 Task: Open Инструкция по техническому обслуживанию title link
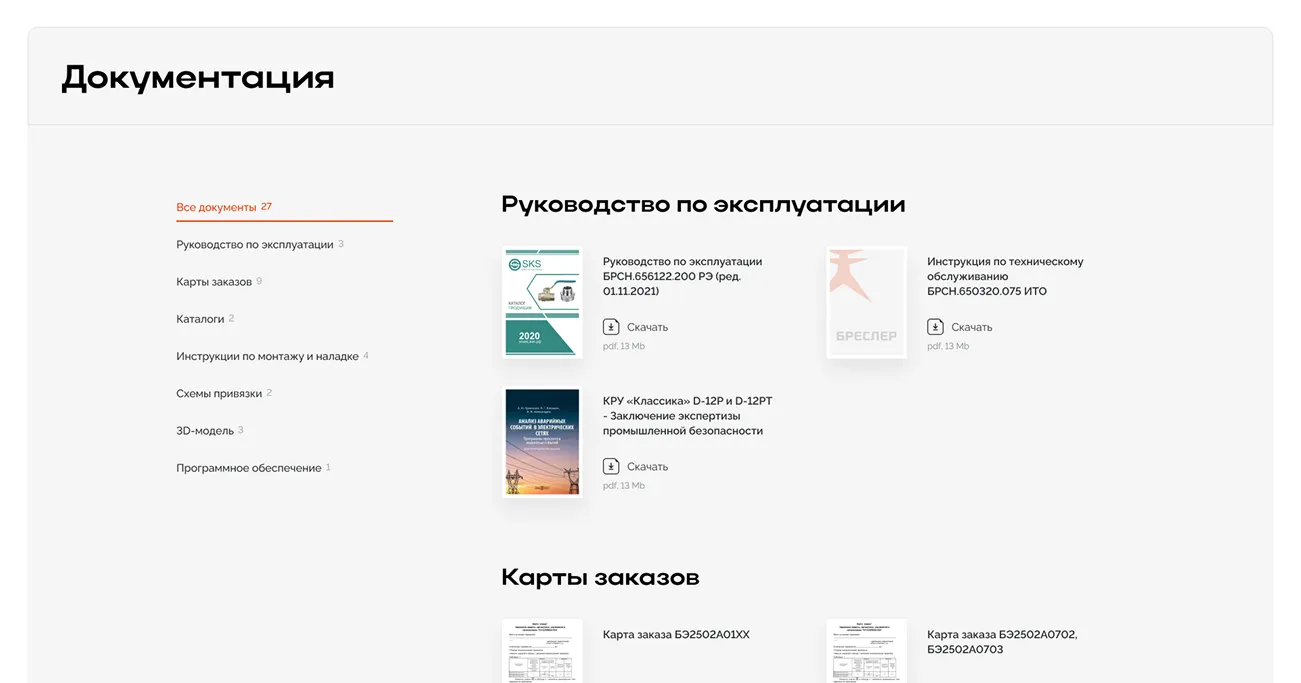point(1004,276)
